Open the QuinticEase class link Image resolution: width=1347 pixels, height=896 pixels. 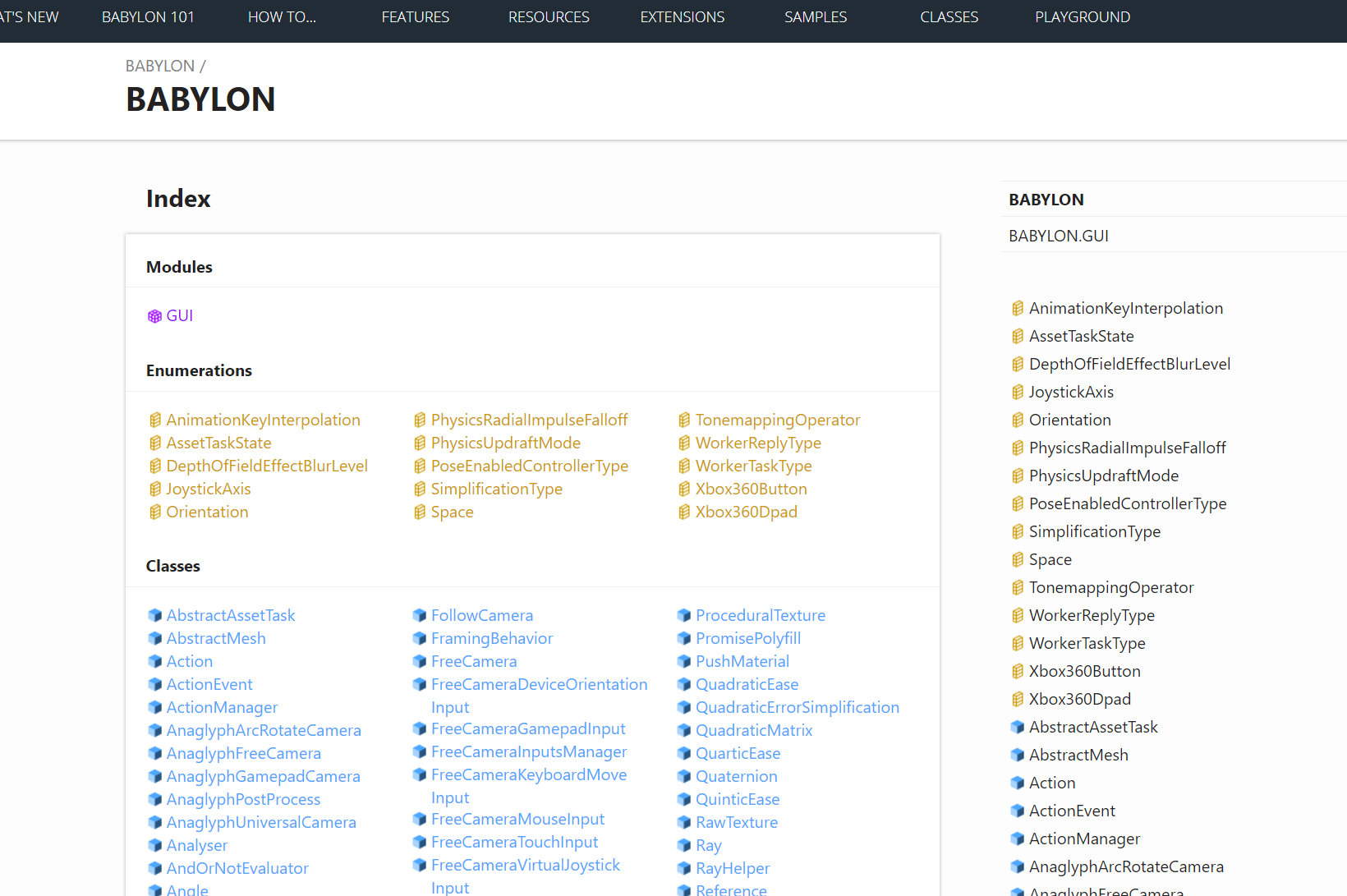(x=738, y=799)
